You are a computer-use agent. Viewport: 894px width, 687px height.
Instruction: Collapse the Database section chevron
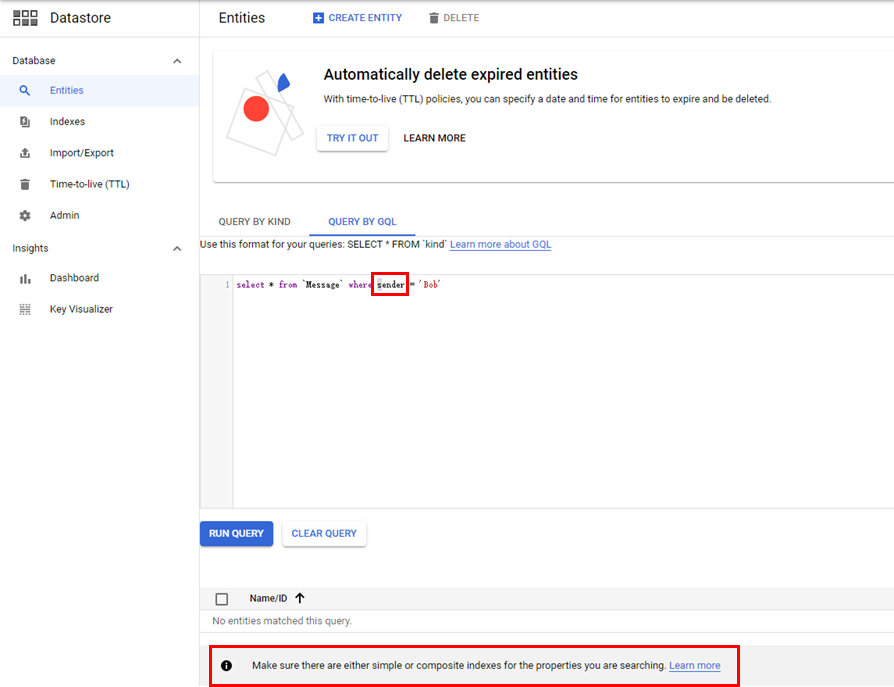pyautogui.click(x=177, y=61)
